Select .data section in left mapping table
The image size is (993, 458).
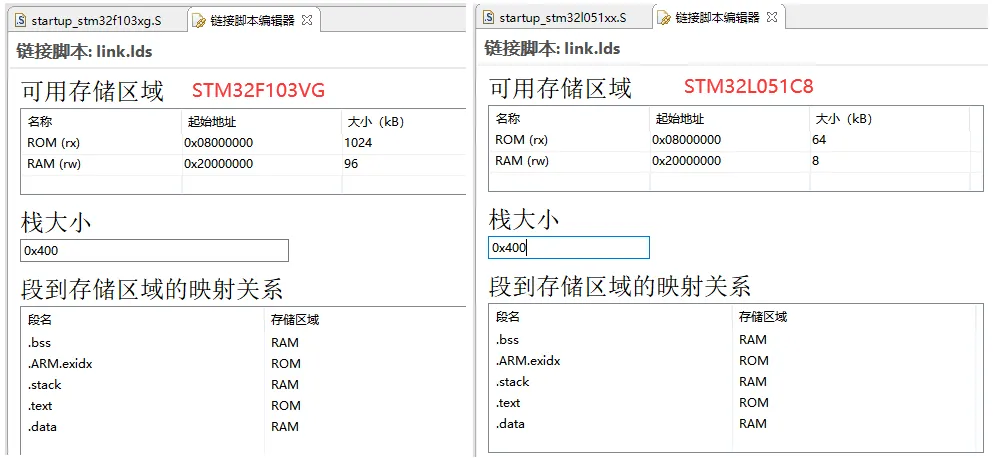[x=42, y=426]
